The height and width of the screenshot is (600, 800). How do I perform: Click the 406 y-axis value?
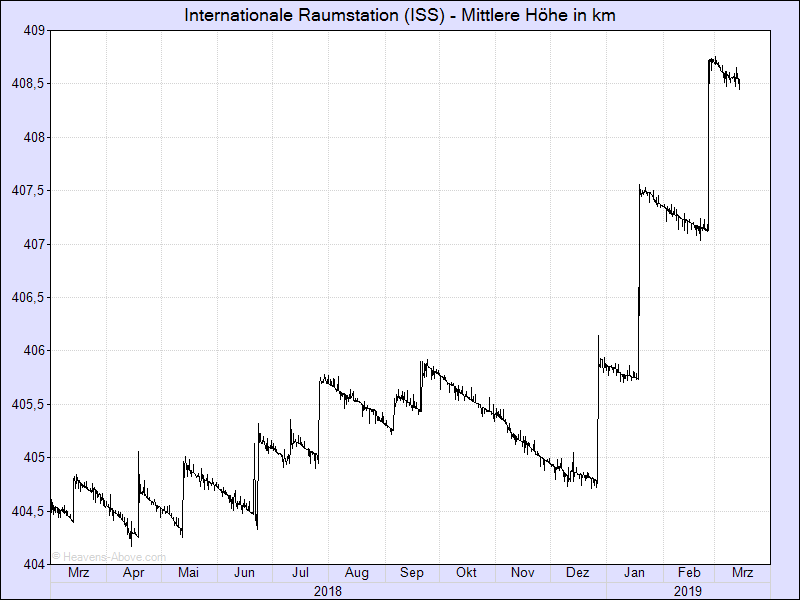point(34,350)
